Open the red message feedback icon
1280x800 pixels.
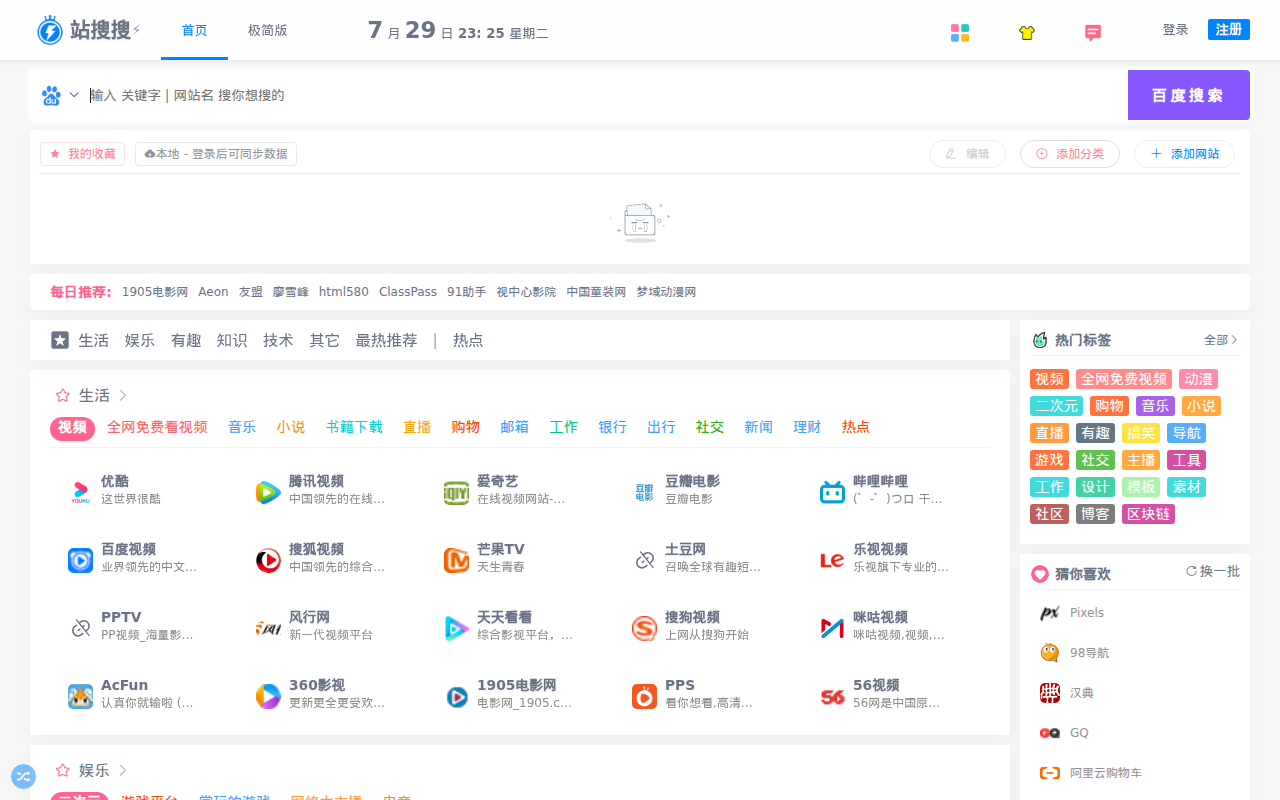(x=1093, y=33)
